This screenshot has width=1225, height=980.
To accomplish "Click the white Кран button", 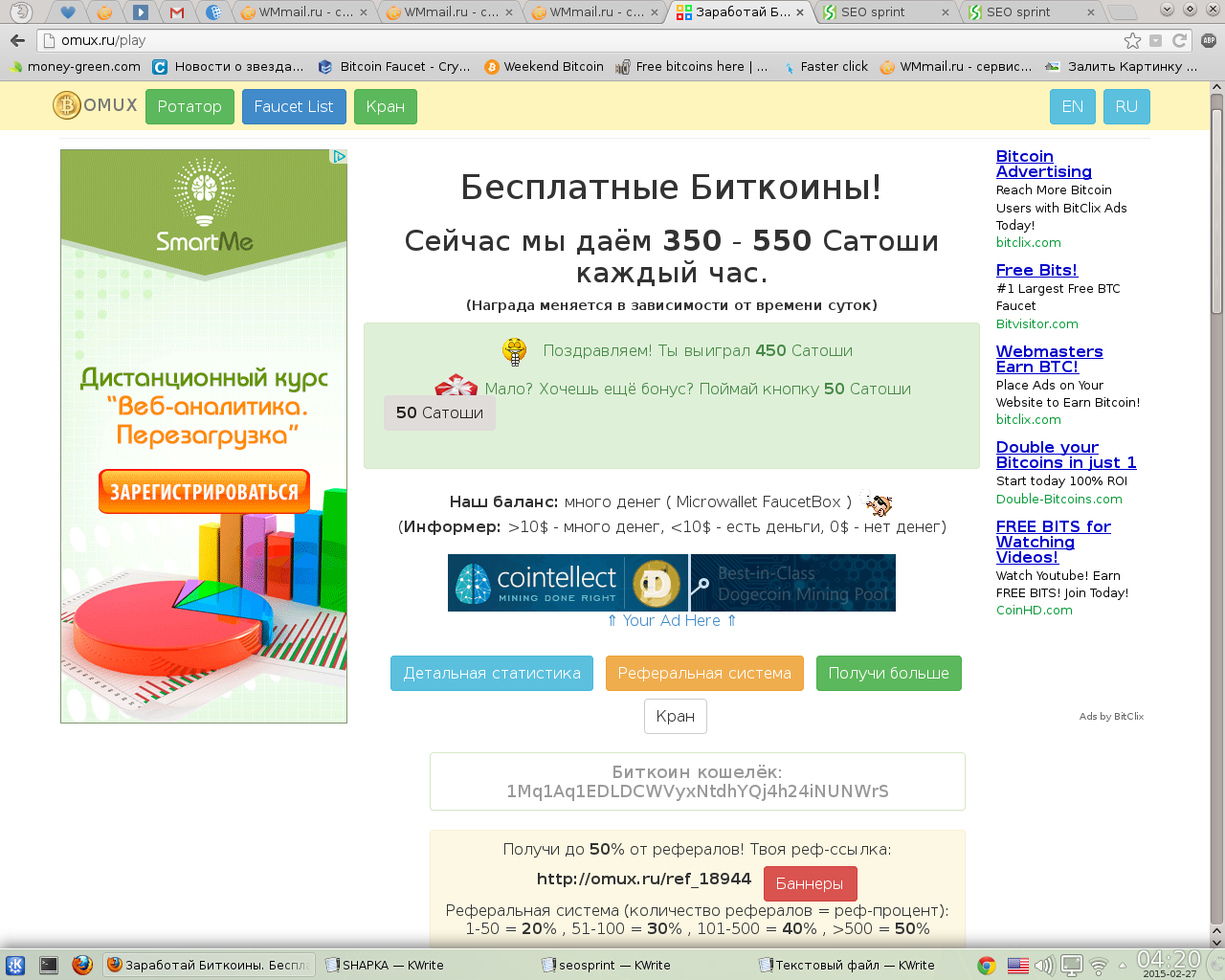I will click(676, 716).
